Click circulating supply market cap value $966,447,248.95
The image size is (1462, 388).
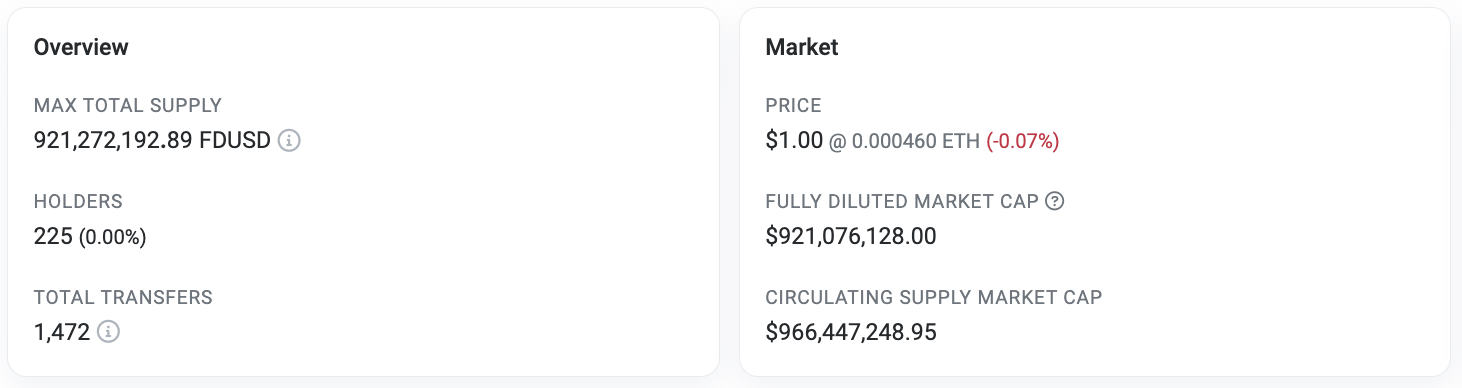tap(851, 332)
